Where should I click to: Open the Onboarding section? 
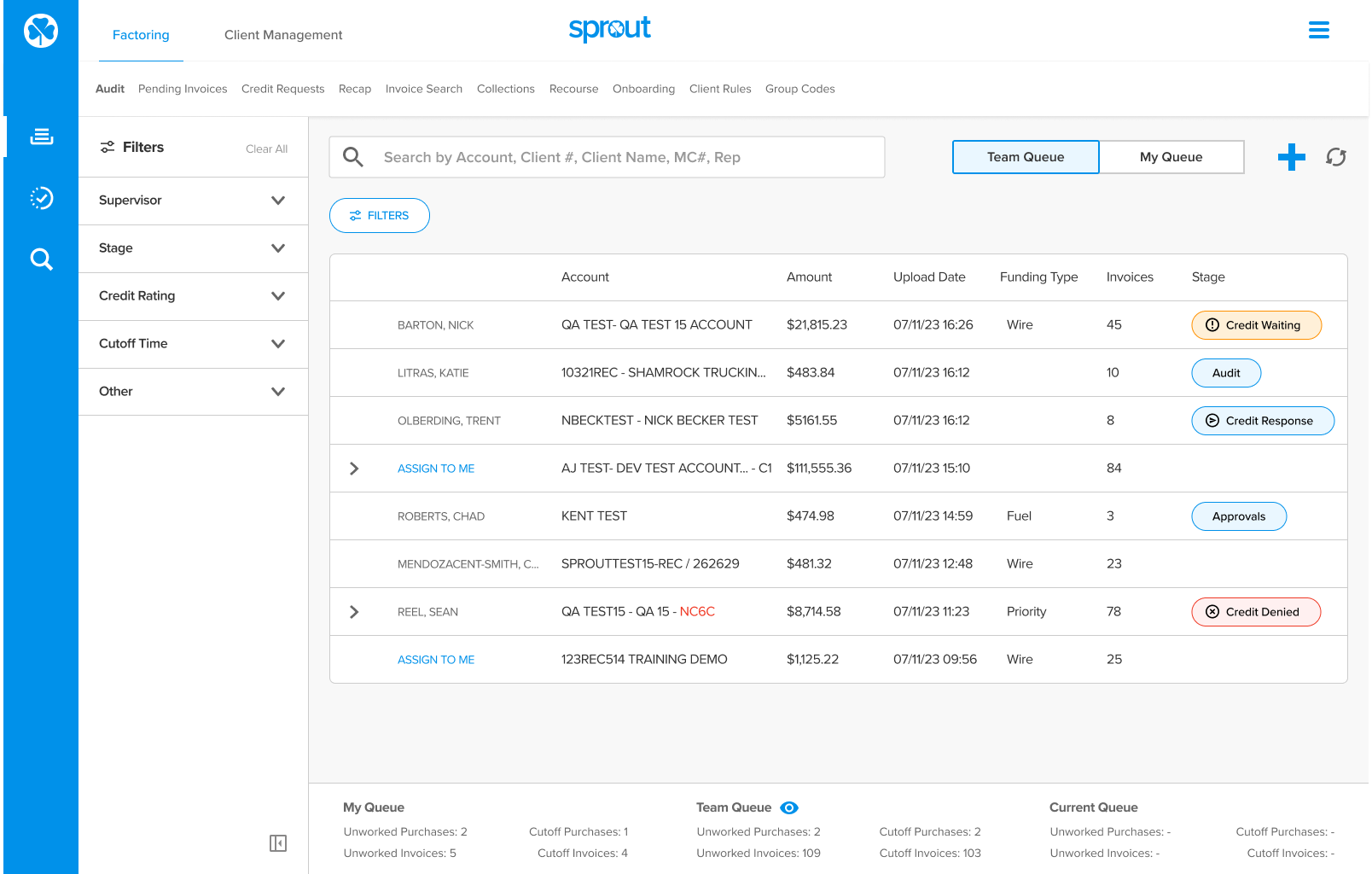click(644, 89)
